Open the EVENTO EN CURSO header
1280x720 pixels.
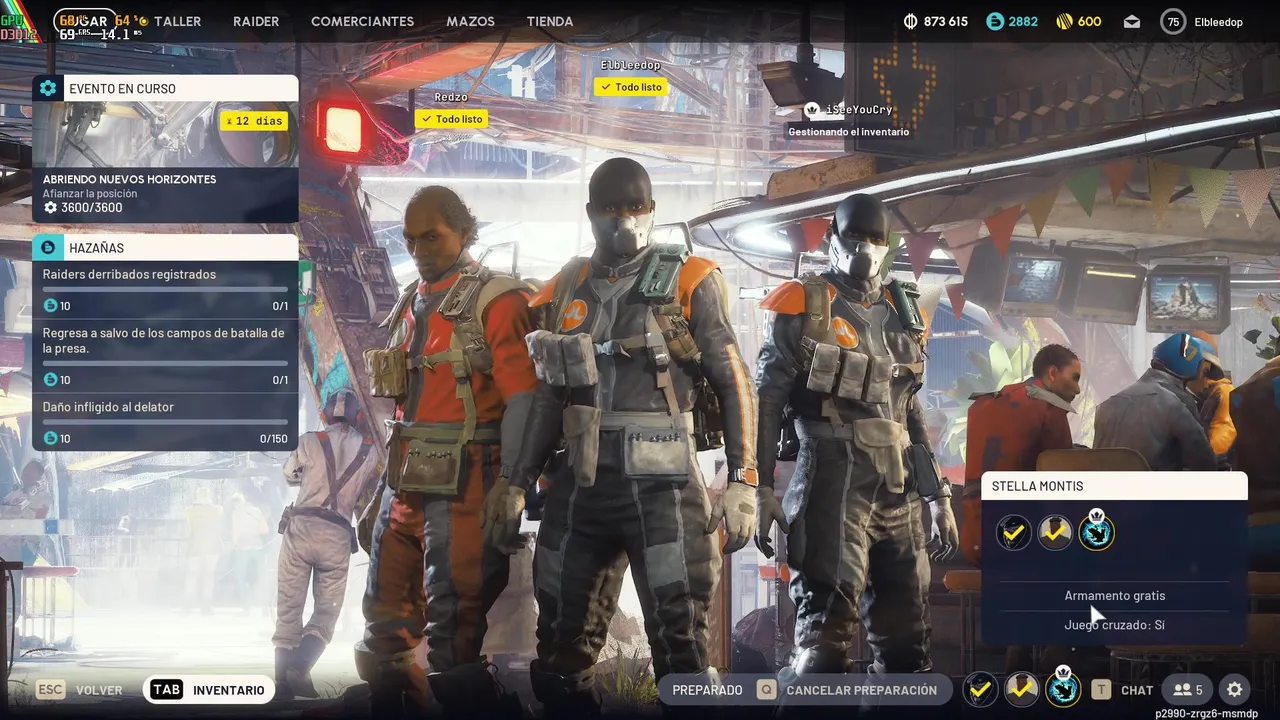point(165,88)
